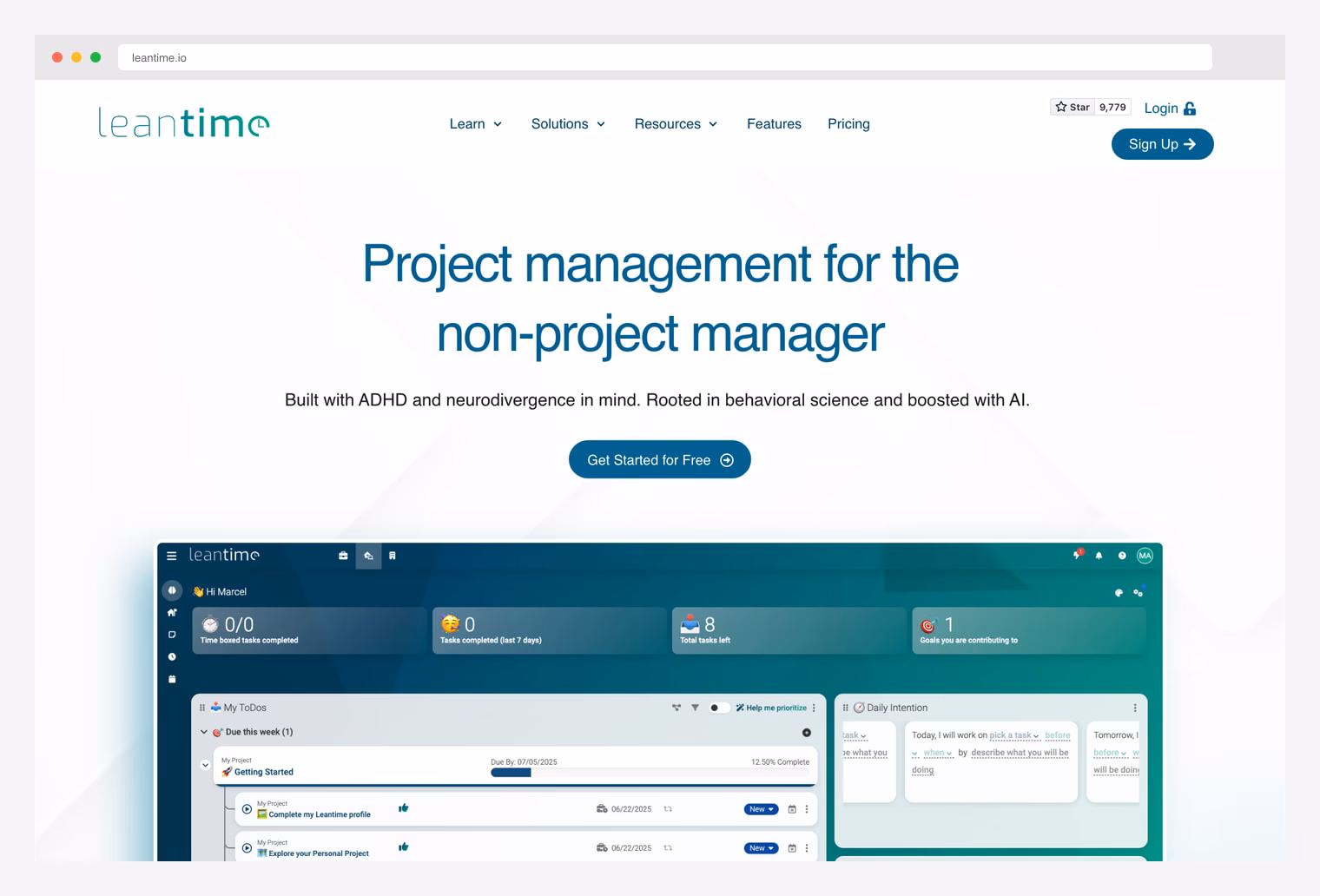This screenshot has width=1320, height=896.
Task: Click the house icon in the sidebar
Action: click(172, 613)
